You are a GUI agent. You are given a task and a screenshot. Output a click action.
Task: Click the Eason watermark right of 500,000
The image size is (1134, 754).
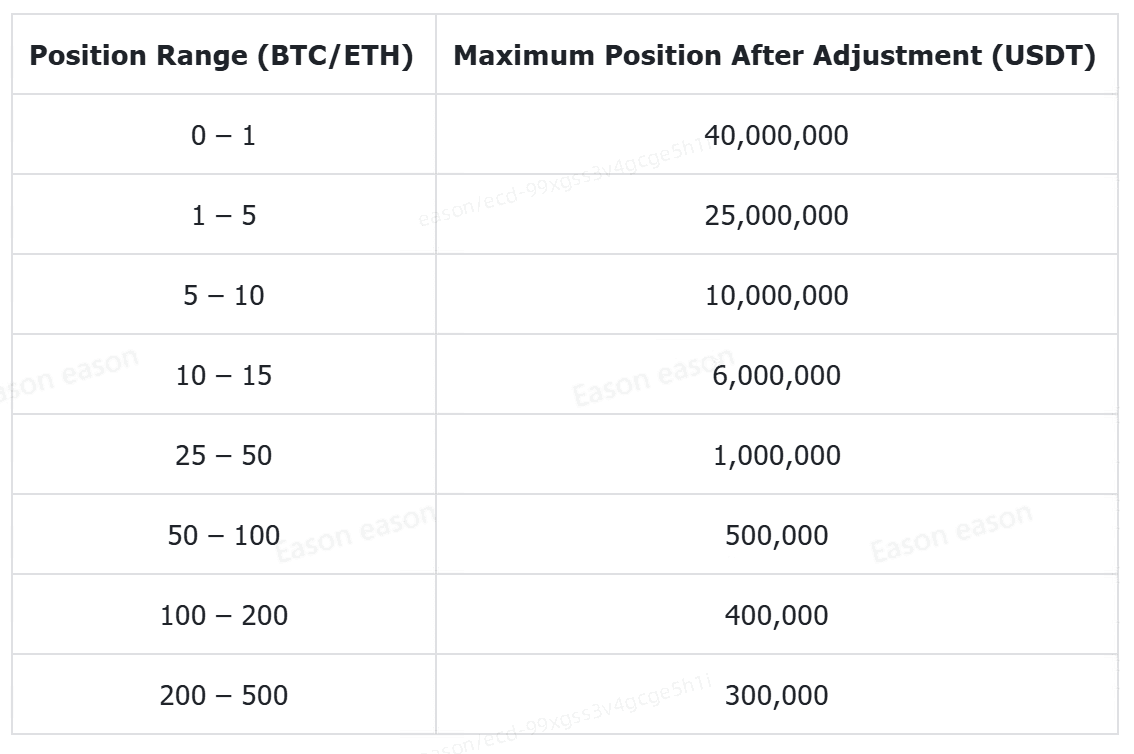(x=950, y=534)
